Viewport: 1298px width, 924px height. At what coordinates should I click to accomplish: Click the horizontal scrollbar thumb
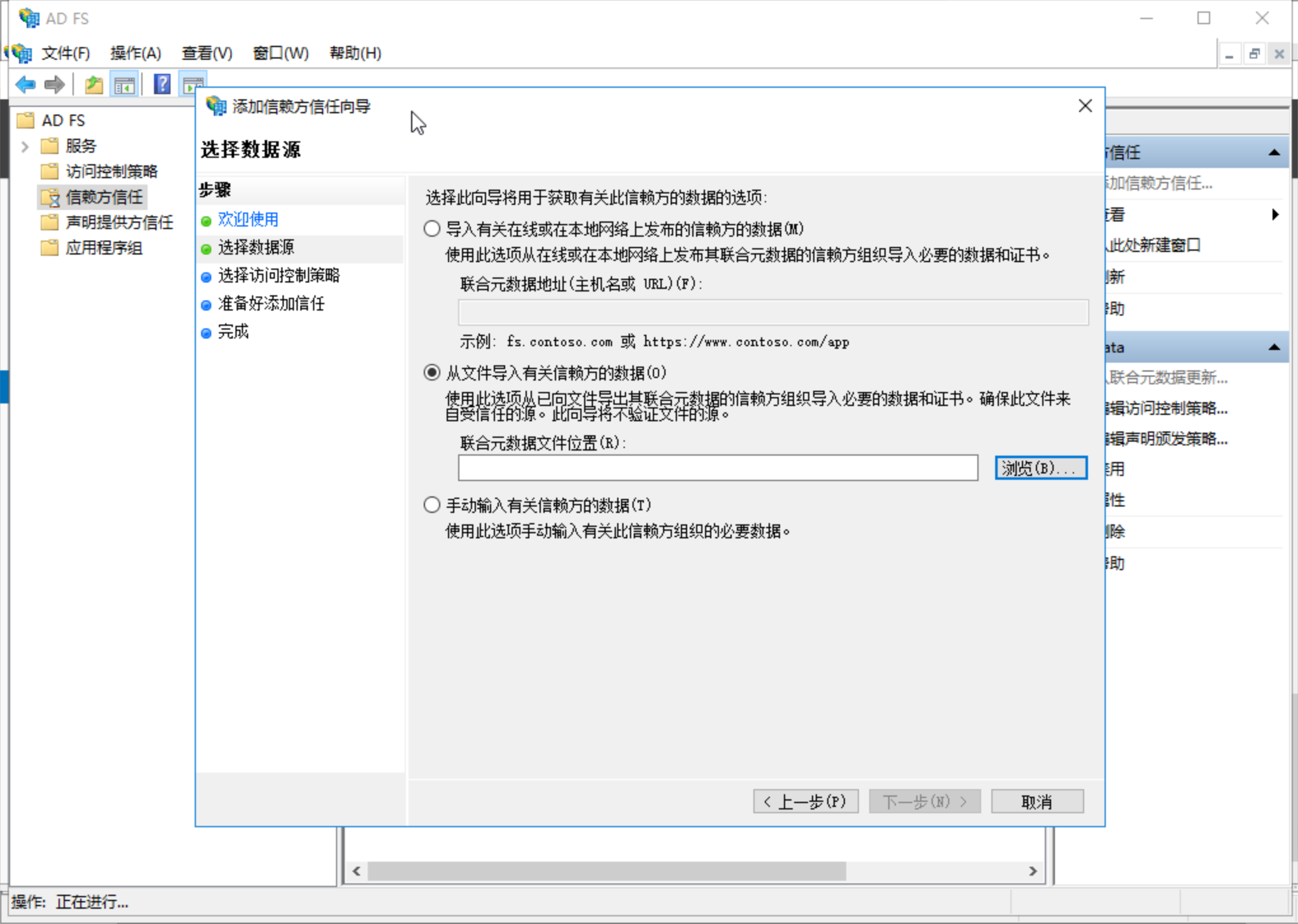(x=607, y=871)
